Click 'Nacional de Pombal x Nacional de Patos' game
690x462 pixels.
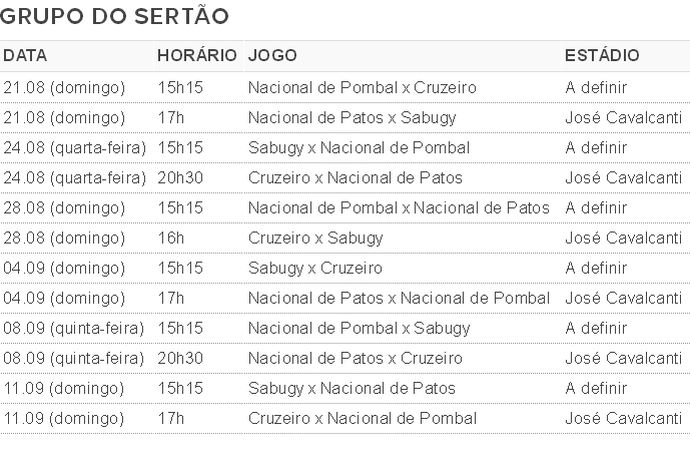399,208
